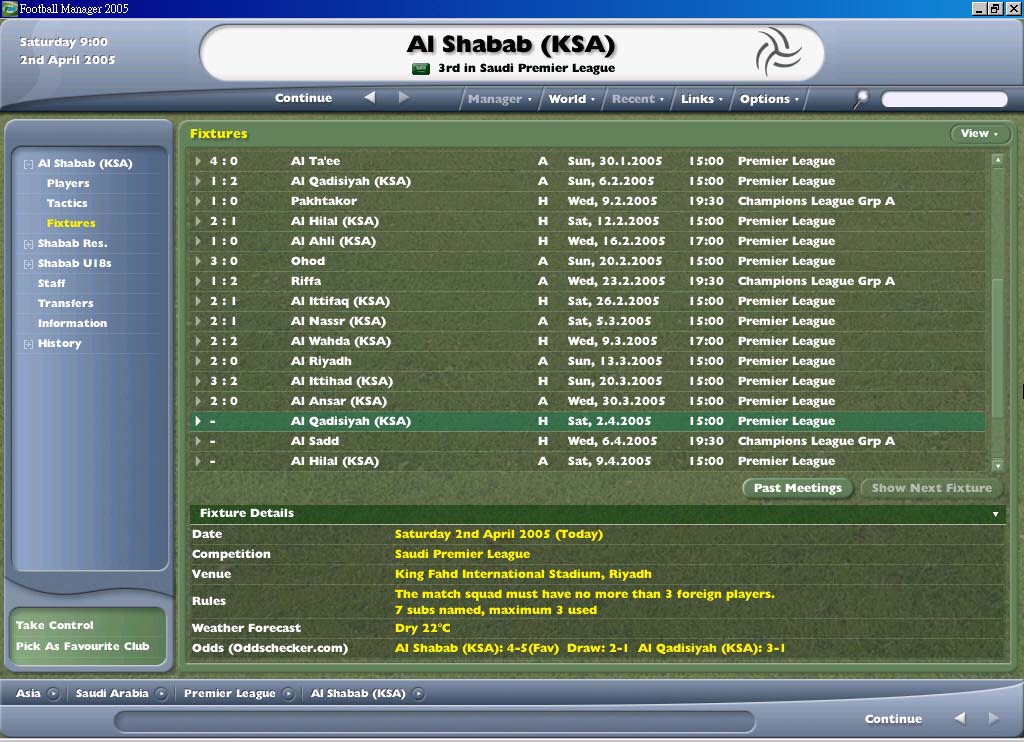
Task: Expand the Shabab U18s tree node
Action: tap(28, 264)
